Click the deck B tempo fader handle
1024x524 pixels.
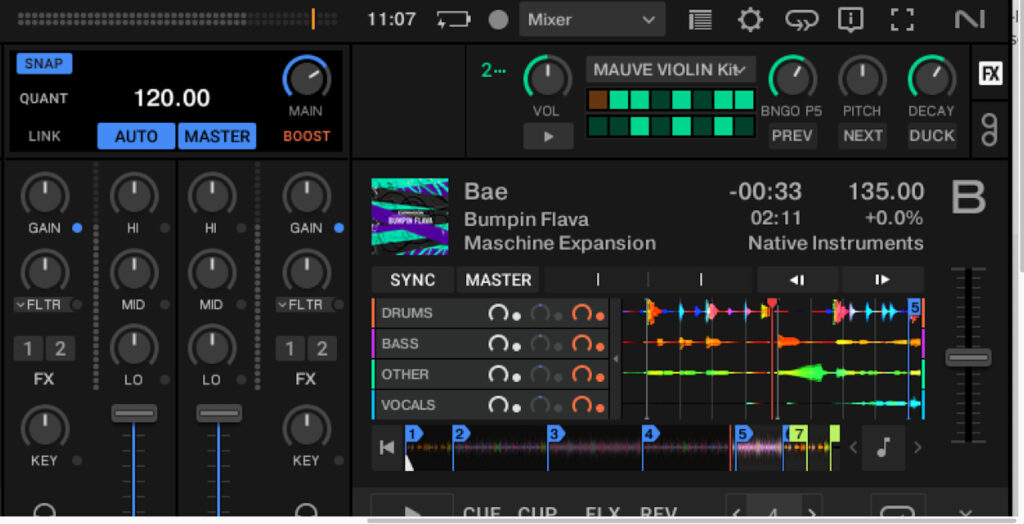tap(967, 357)
